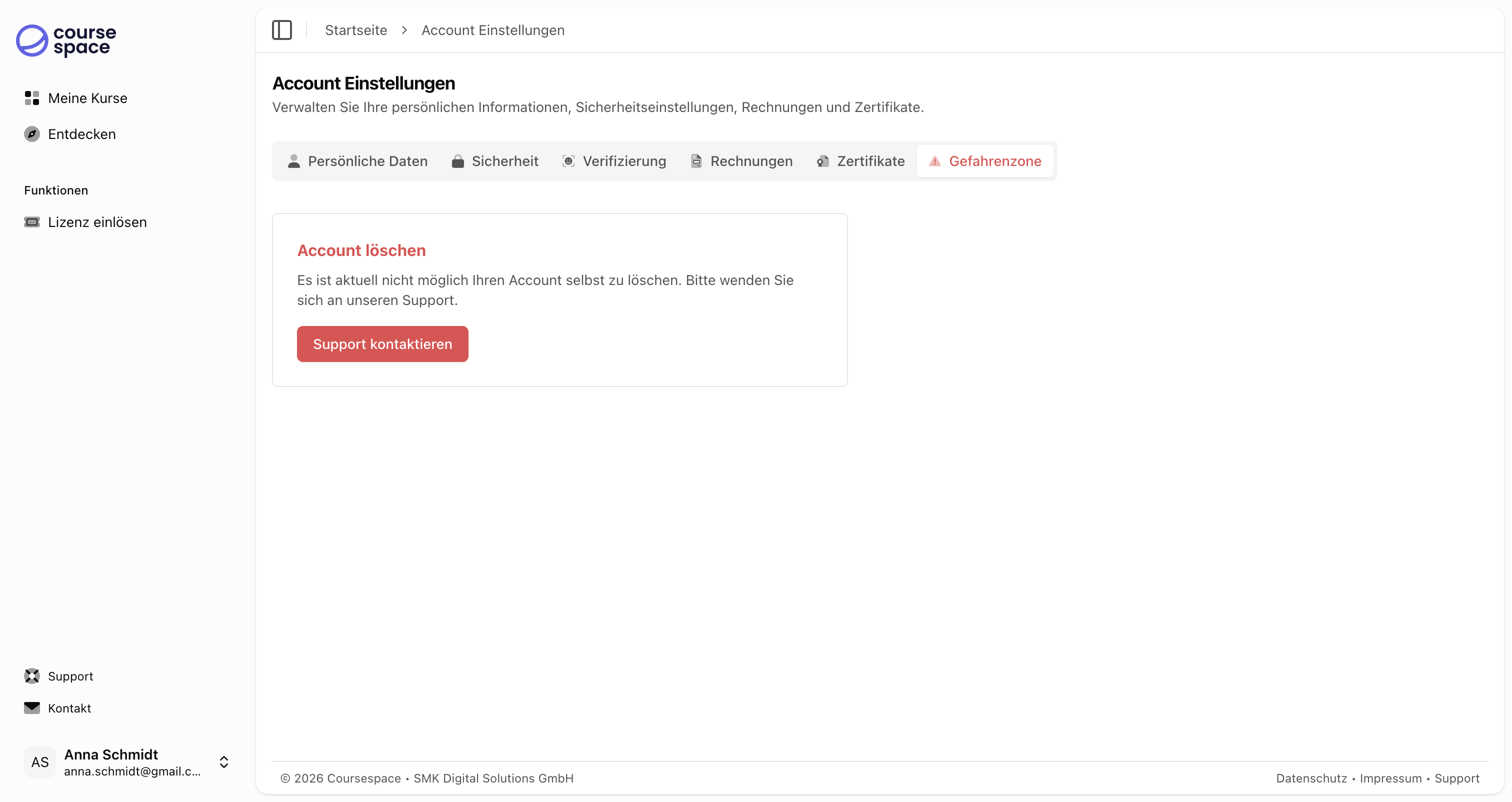Open the Sicherheit tab
This screenshot has height=802, width=1512.
[x=495, y=161]
